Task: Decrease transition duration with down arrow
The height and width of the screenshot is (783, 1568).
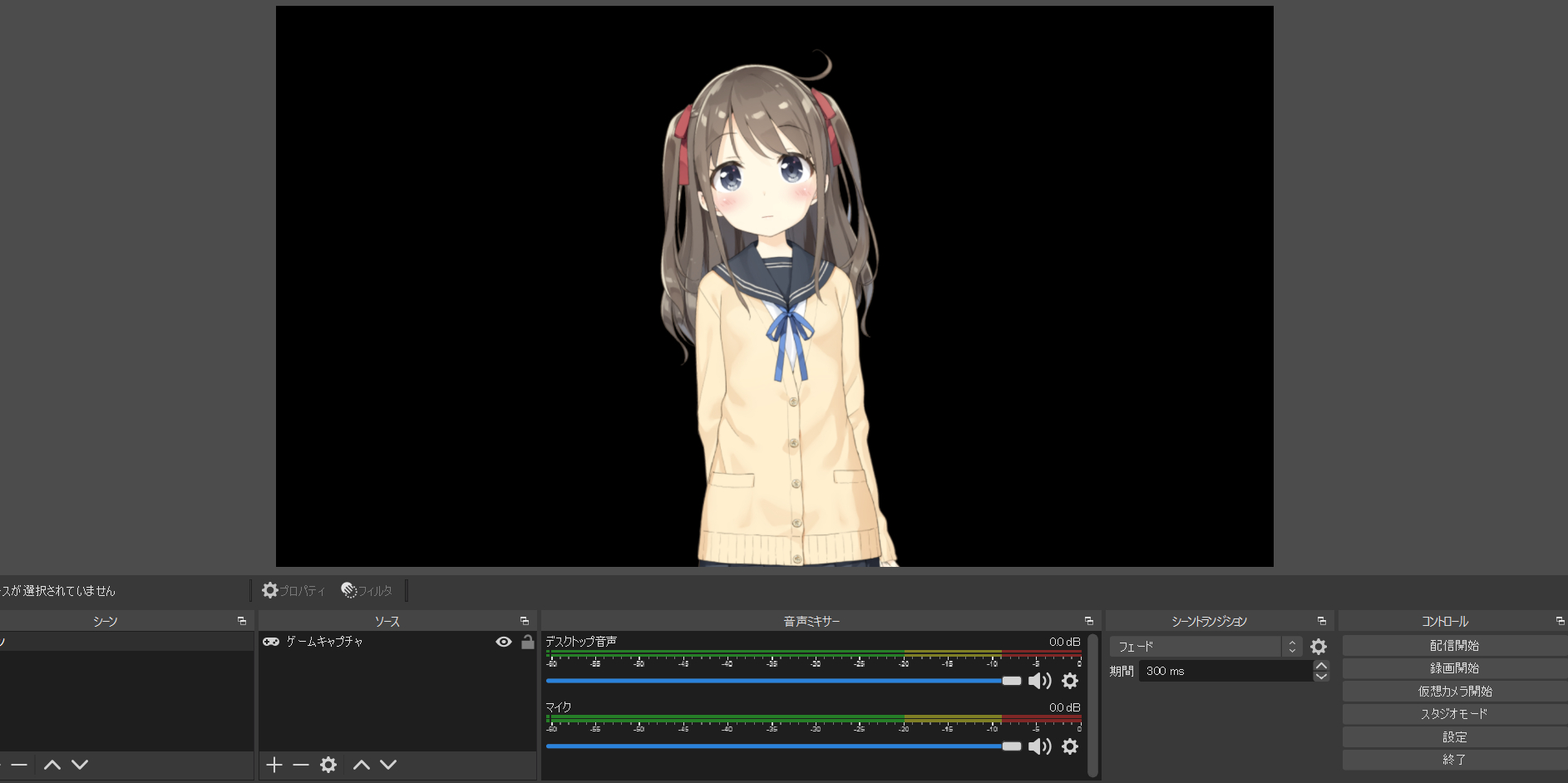Action: click(x=1321, y=677)
